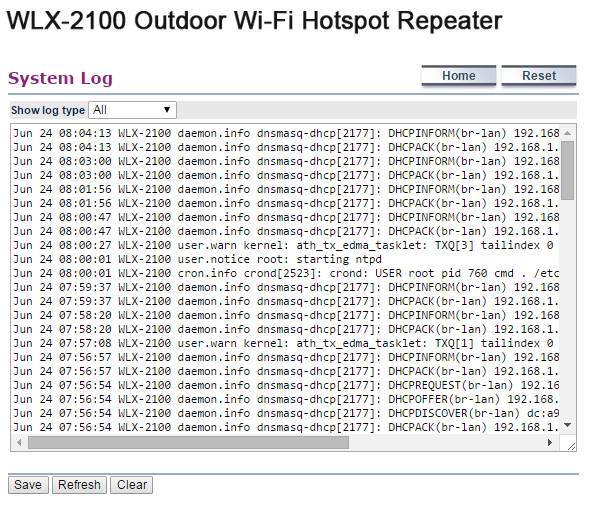
Task: Click the 08:04:13 DHCPINFORM log line
Action: tap(286, 133)
